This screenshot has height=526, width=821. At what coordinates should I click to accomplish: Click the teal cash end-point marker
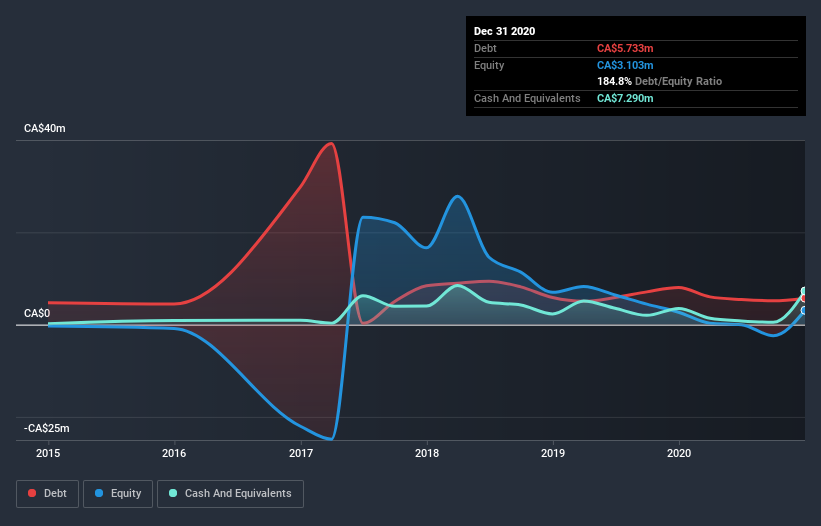point(804,291)
